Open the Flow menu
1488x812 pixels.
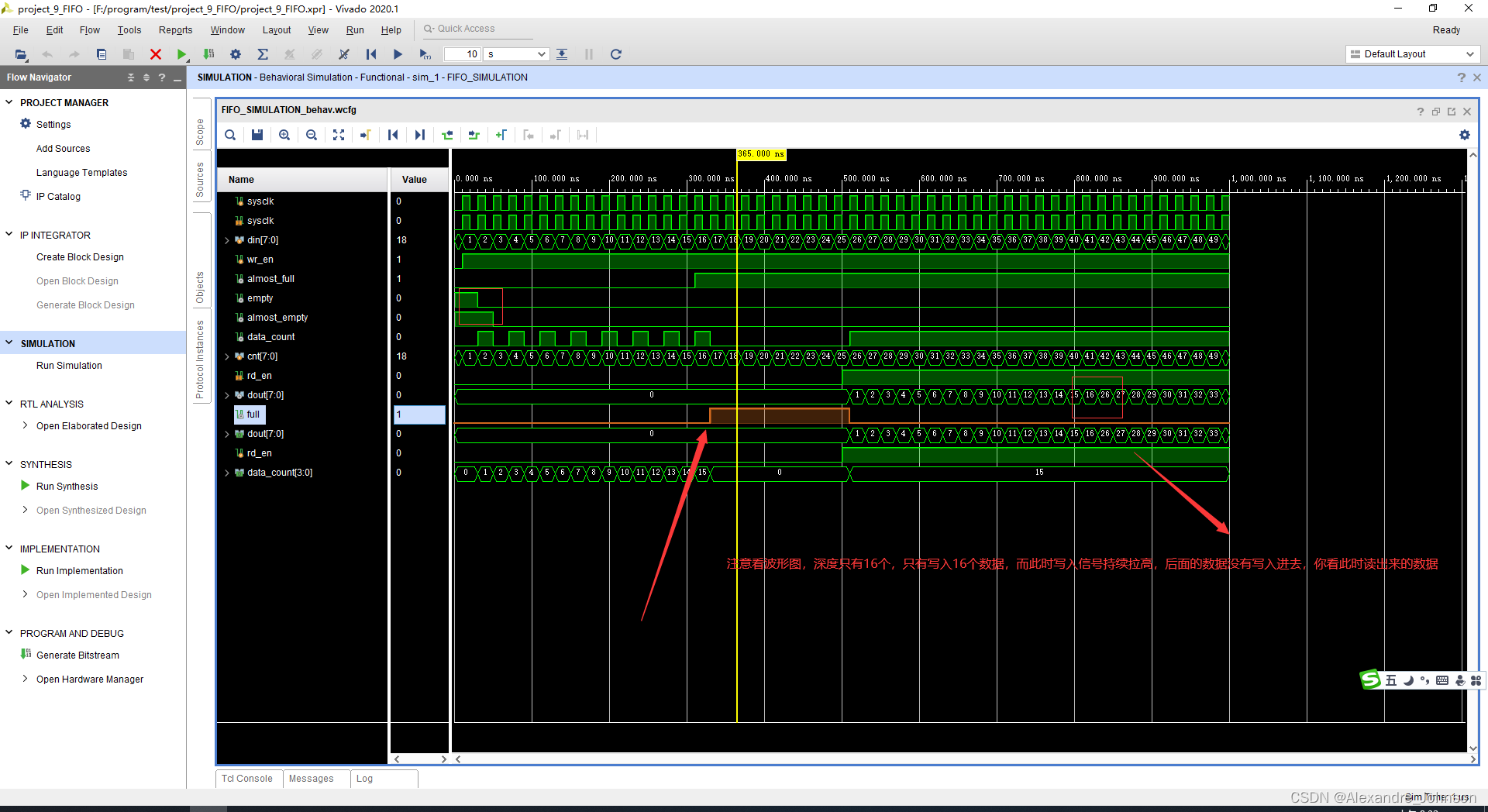coord(89,29)
